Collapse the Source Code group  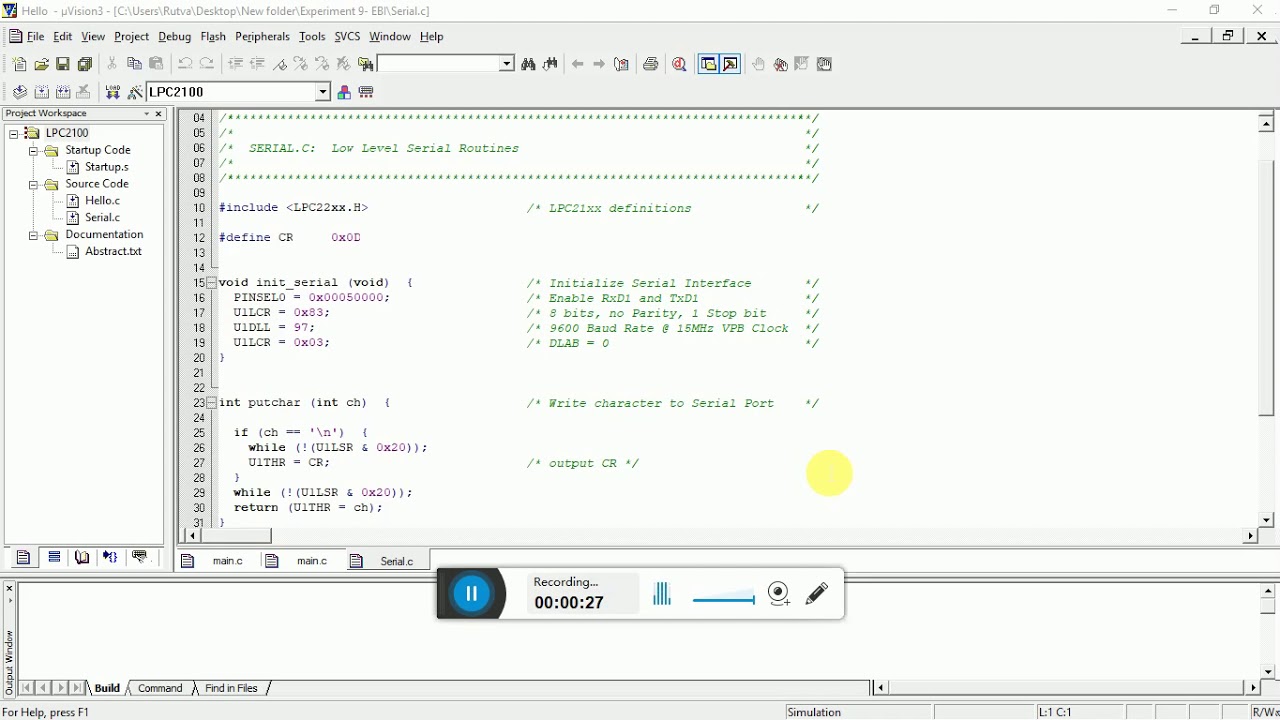point(32,184)
